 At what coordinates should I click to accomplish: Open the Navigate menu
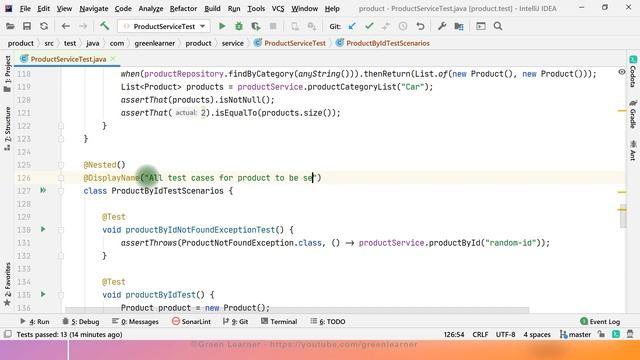pyautogui.click(x=93, y=9)
